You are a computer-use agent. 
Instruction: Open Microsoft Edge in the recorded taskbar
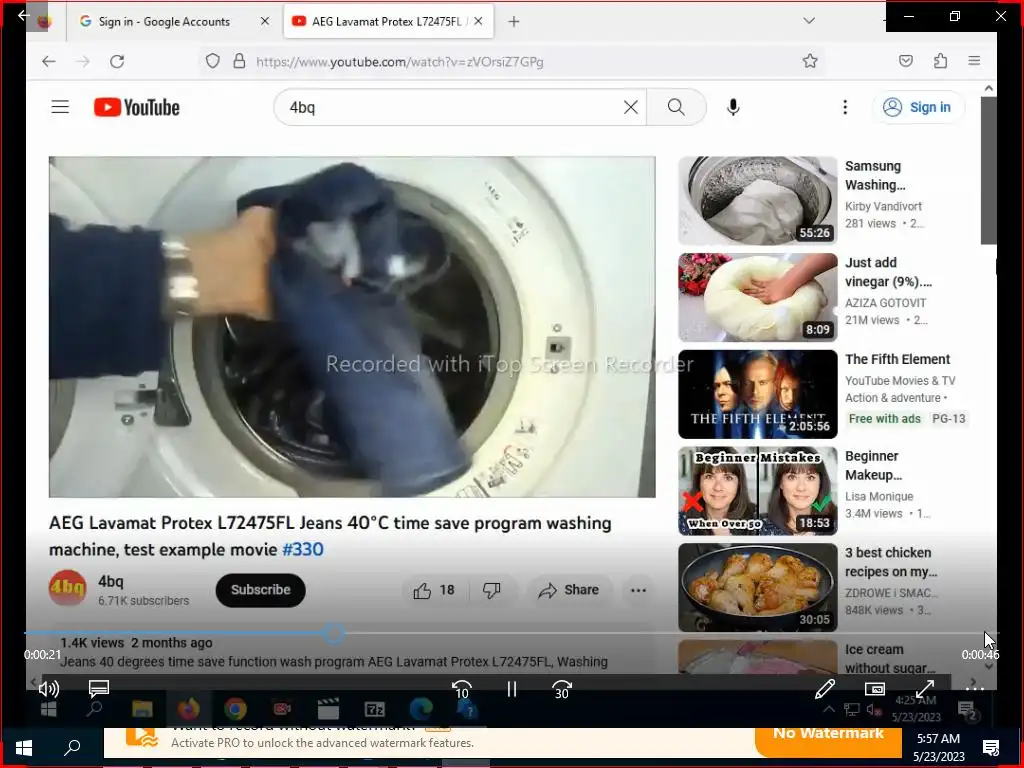coord(421,709)
